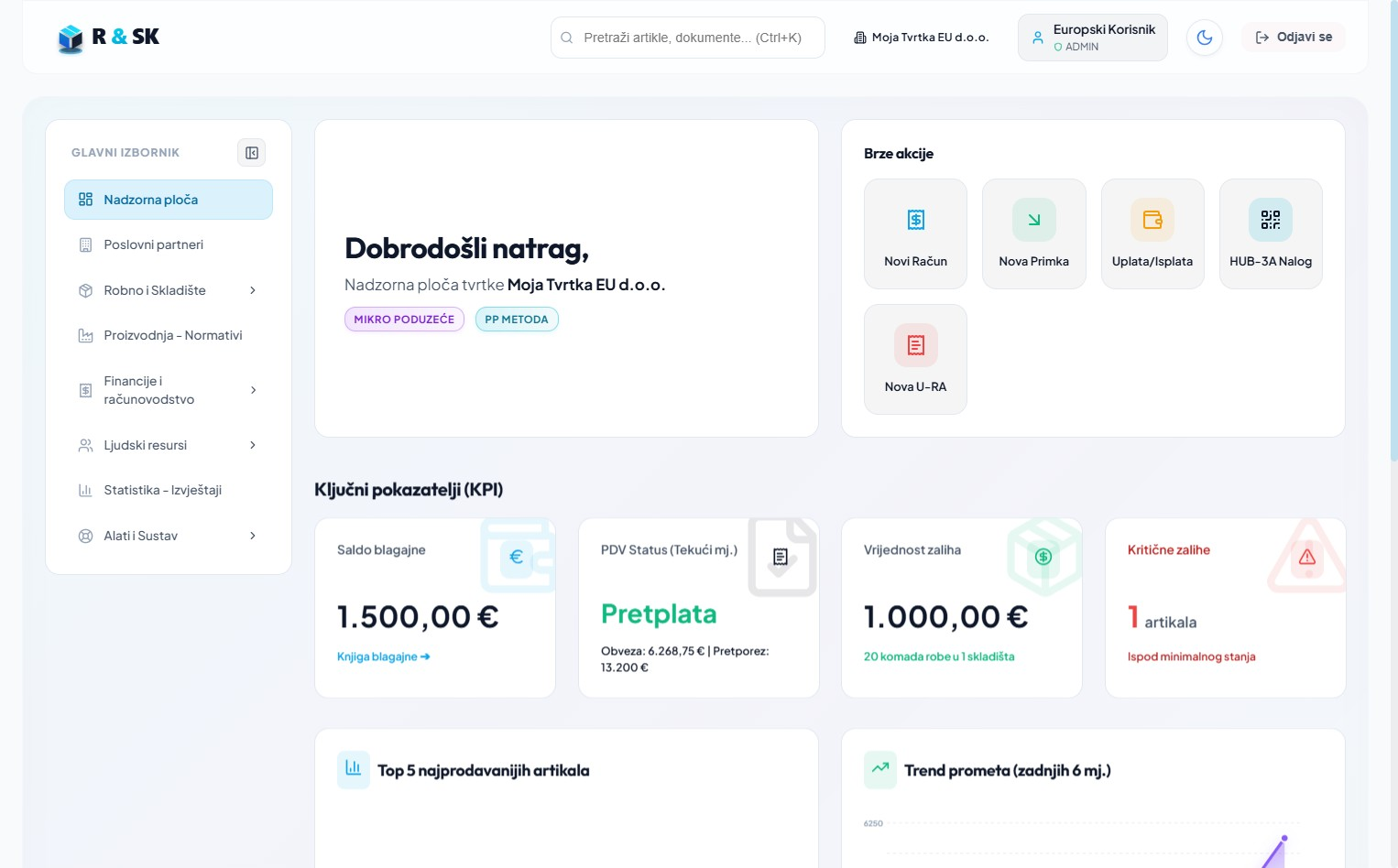Click the Financije i računovodstvo receipt icon

click(85, 390)
